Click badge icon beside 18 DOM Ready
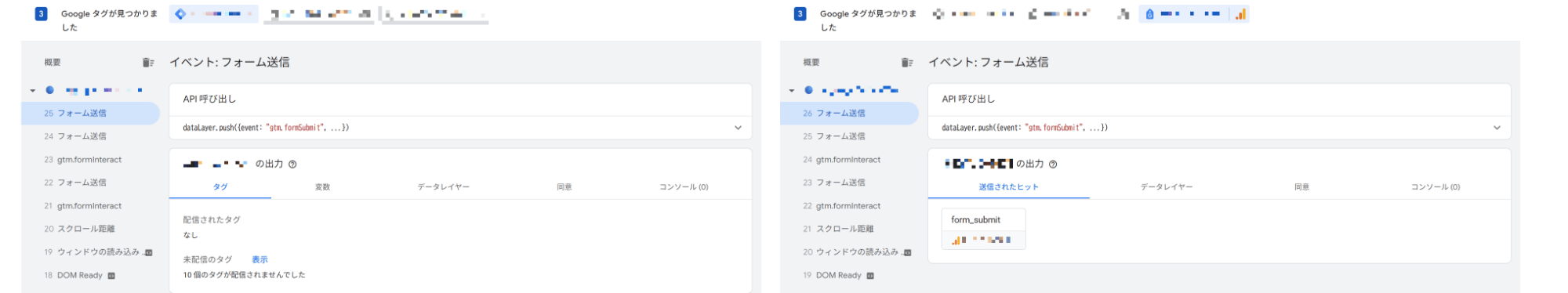The width and height of the screenshot is (1568, 293). [111, 276]
